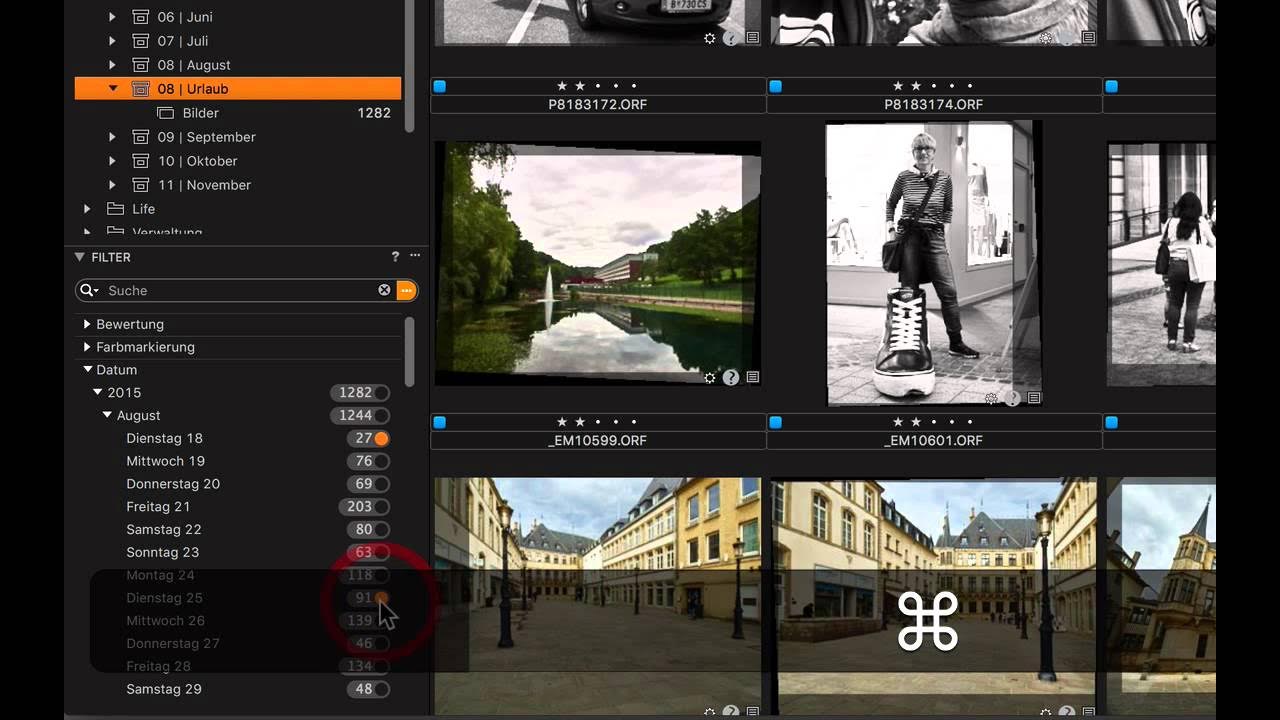Collapse the Datum filter group
This screenshot has width=1280, height=720.
click(87, 370)
